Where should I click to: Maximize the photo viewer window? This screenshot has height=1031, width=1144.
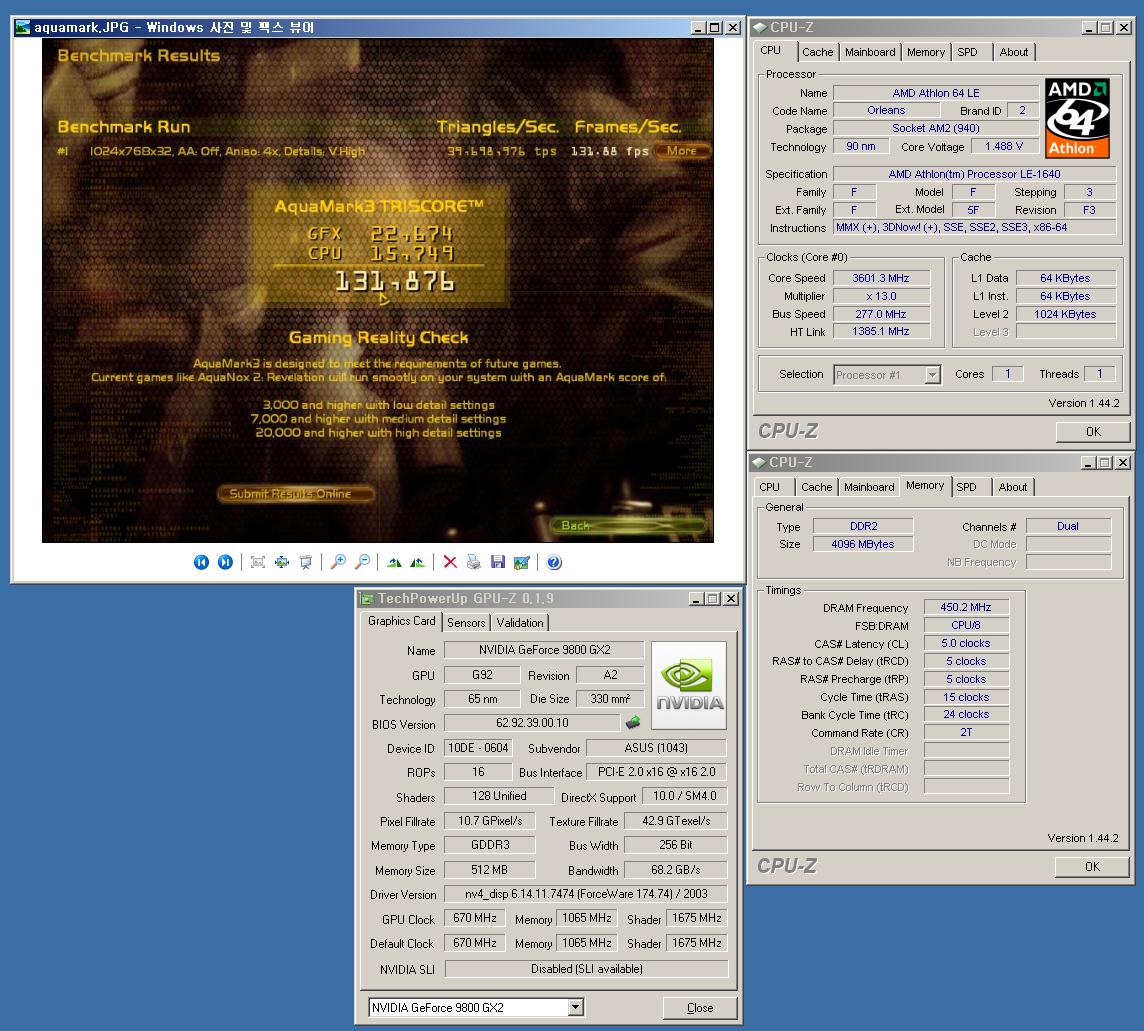[x=715, y=28]
